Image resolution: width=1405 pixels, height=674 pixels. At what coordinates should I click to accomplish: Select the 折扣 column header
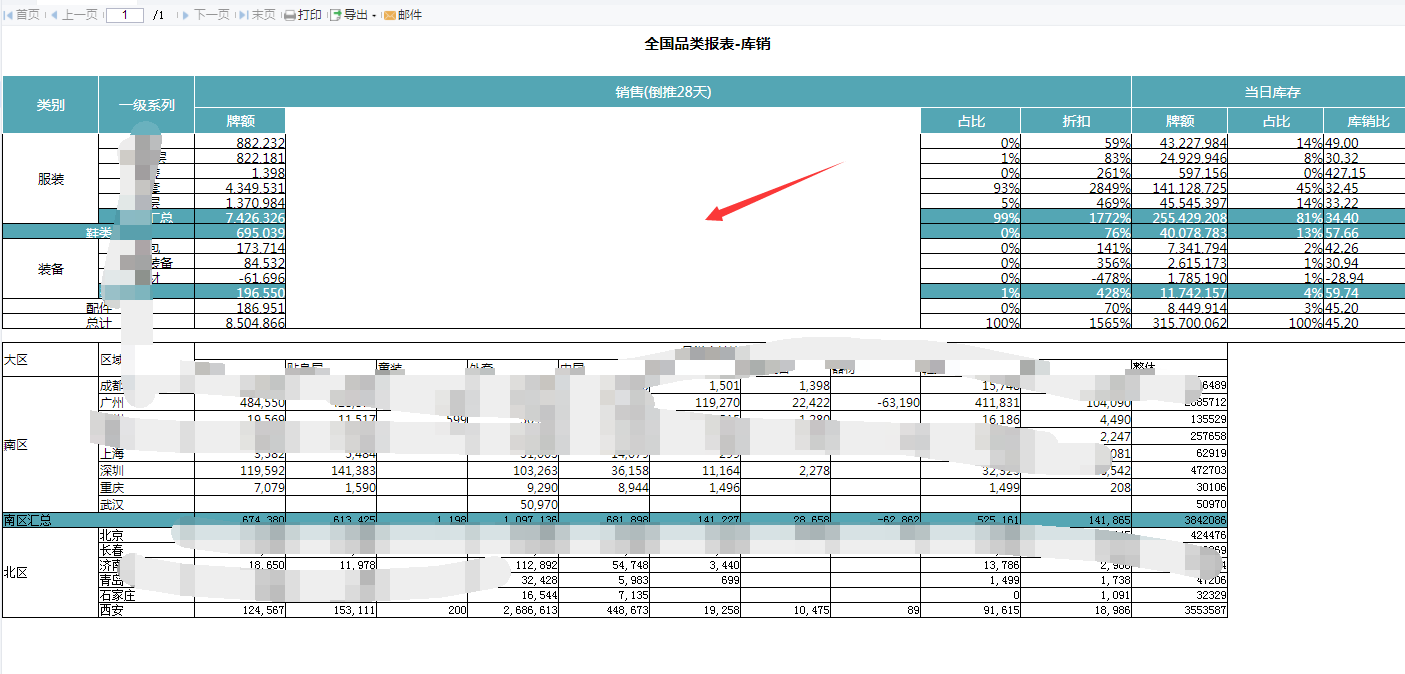[1075, 121]
